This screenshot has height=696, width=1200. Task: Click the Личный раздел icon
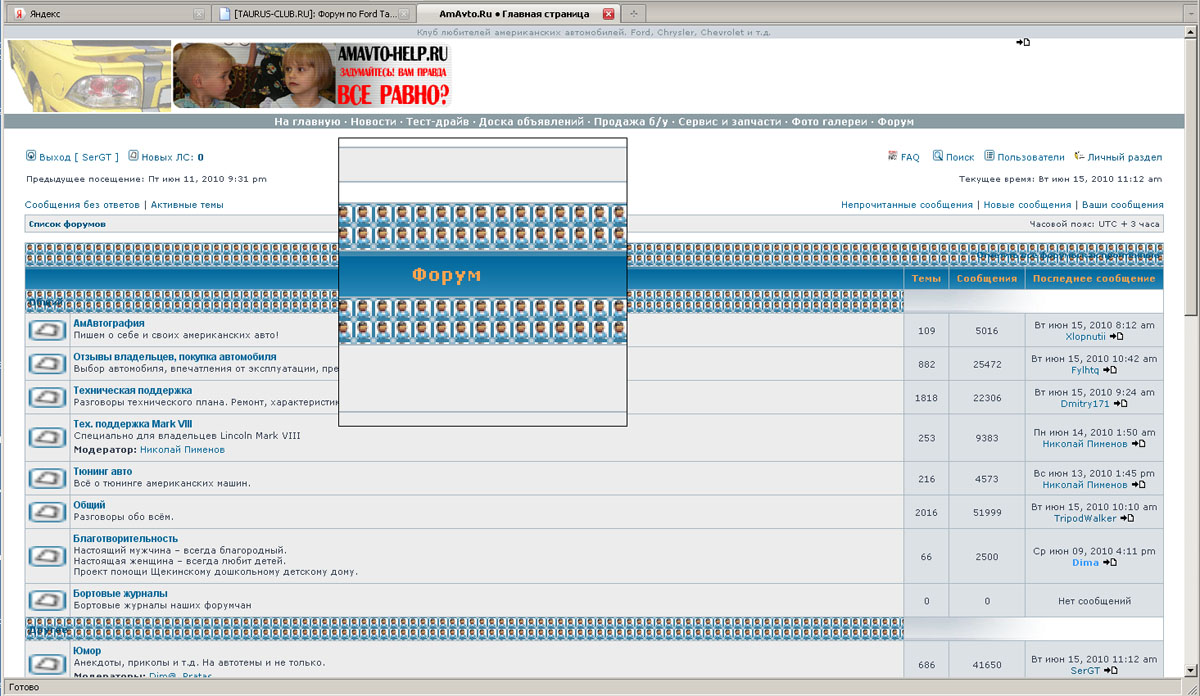click(x=1079, y=157)
